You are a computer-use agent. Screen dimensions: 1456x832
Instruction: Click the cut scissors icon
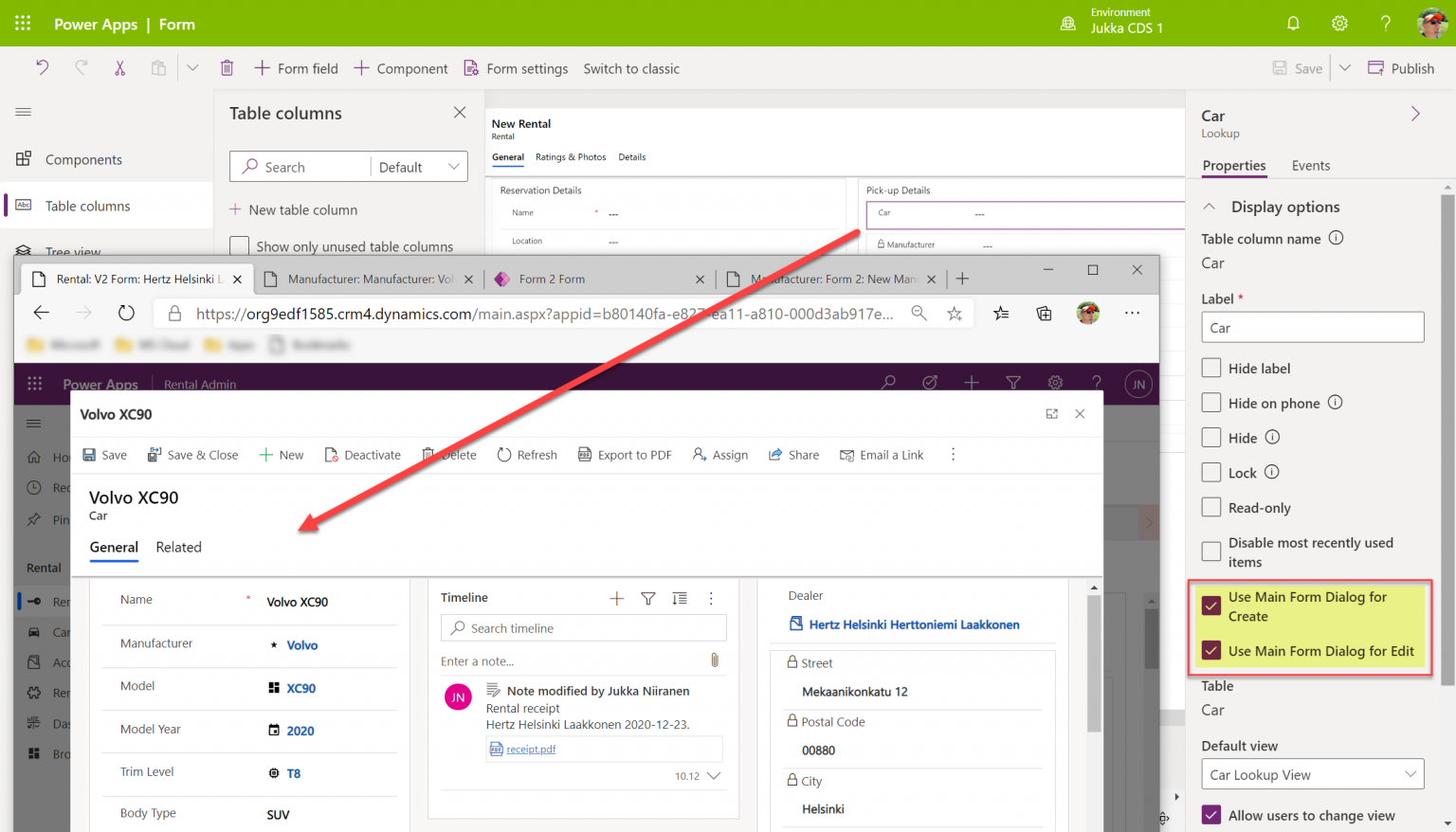119,68
